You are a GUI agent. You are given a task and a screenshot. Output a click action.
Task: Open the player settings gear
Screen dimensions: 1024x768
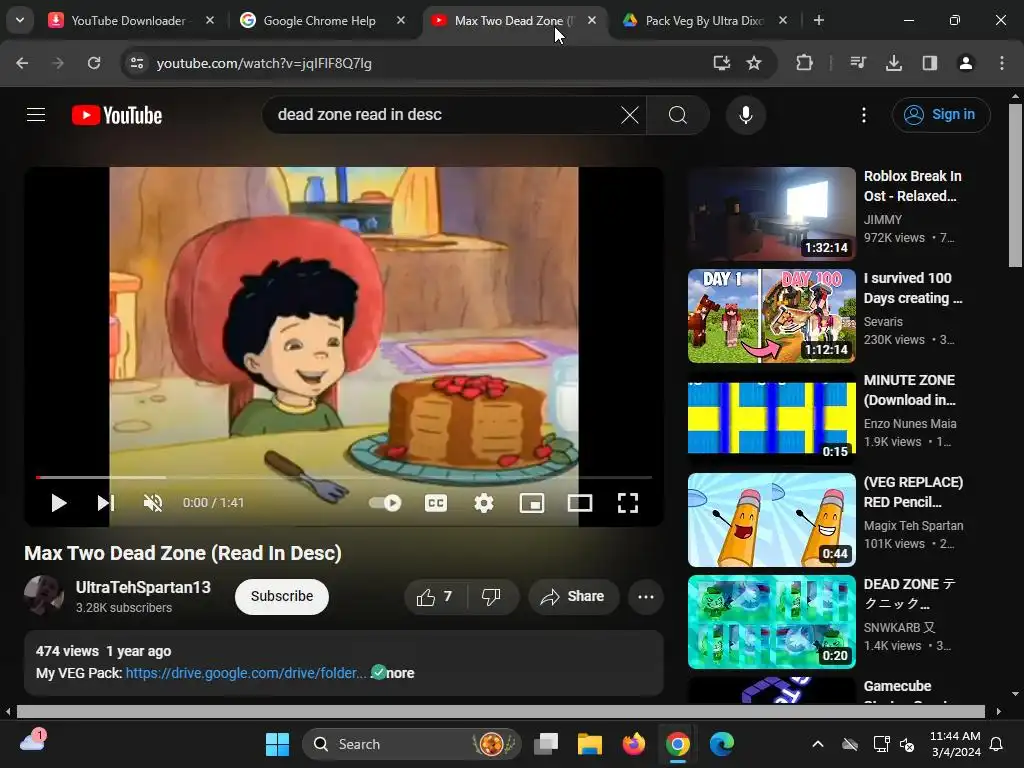(x=484, y=503)
